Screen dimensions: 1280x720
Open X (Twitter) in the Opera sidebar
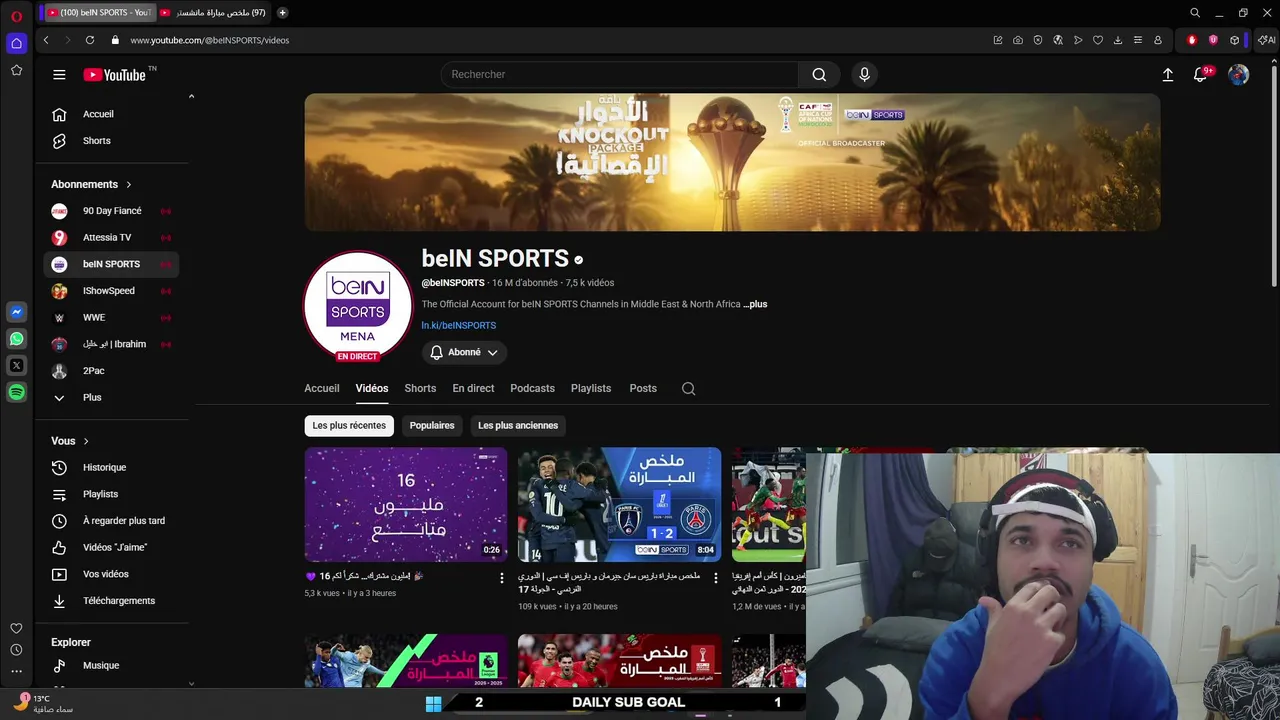pyautogui.click(x=16, y=366)
